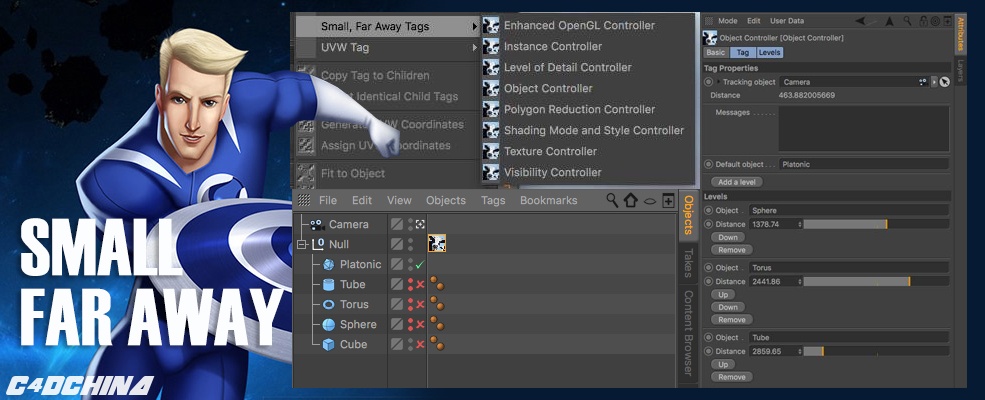Click the Torus ring icon
Viewport: 985px width, 400px height.
coord(328,305)
